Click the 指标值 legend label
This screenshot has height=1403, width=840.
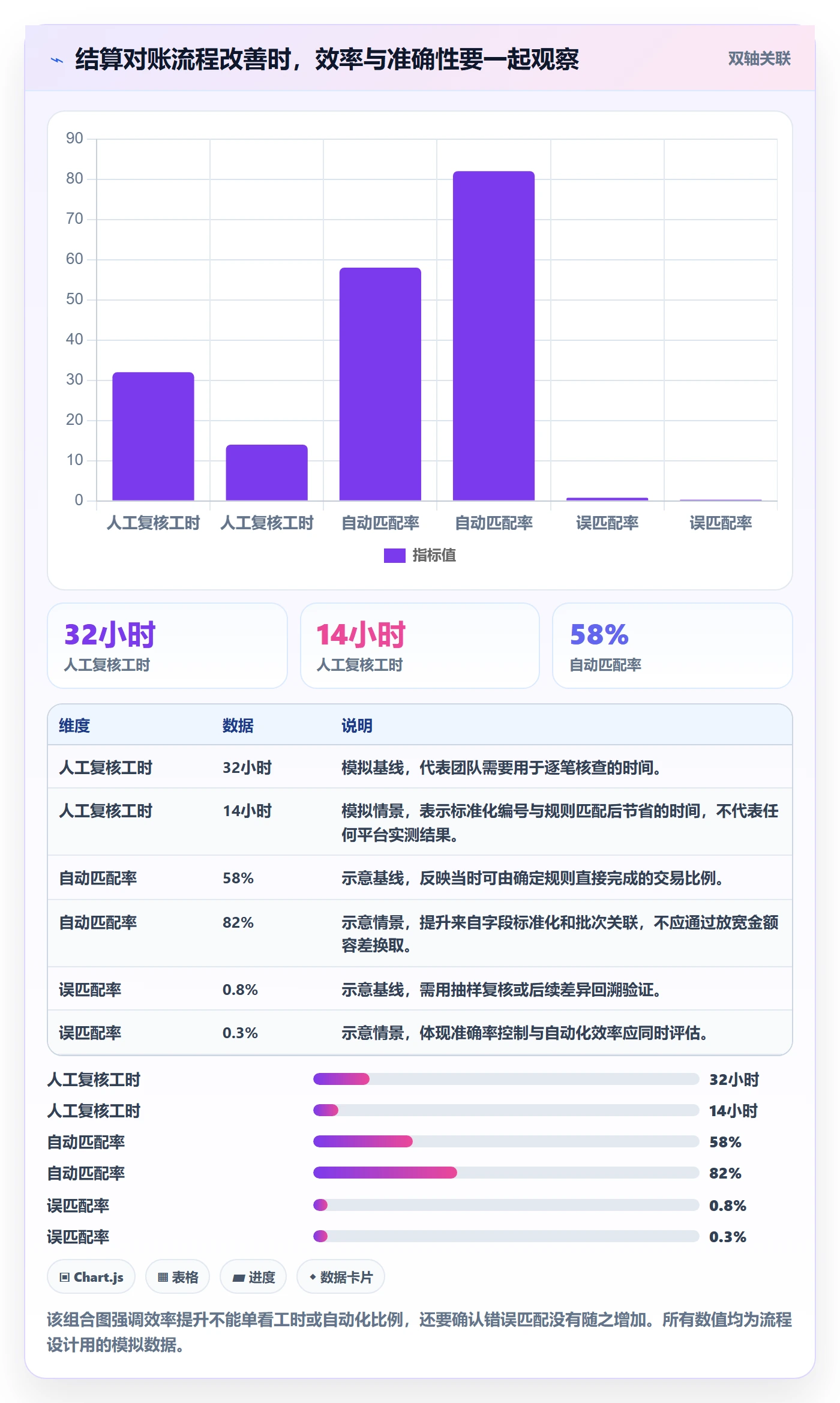pyautogui.click(x=434, y=555)
